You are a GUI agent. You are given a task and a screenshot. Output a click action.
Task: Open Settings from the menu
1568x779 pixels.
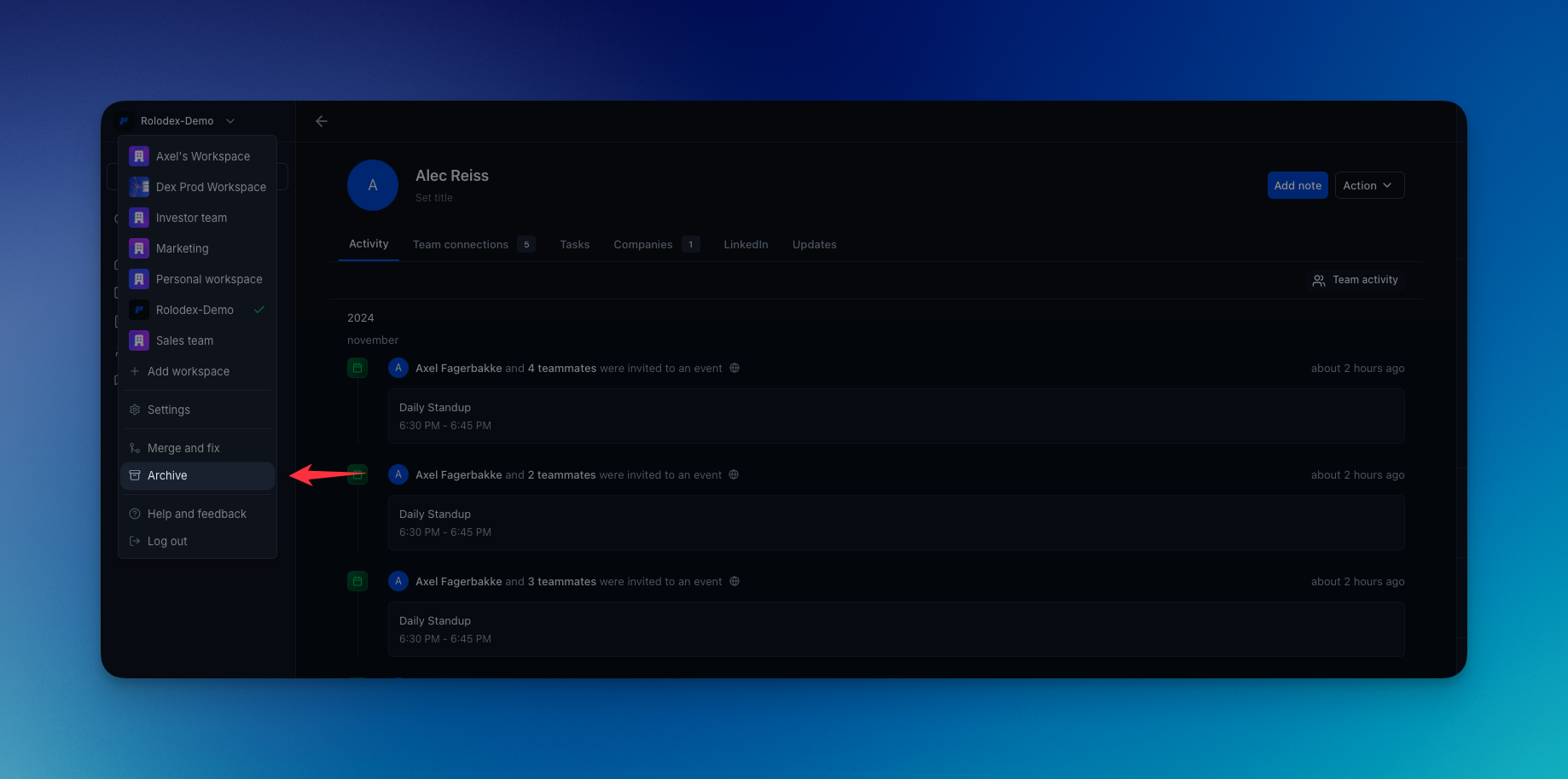tap(197, 410)
